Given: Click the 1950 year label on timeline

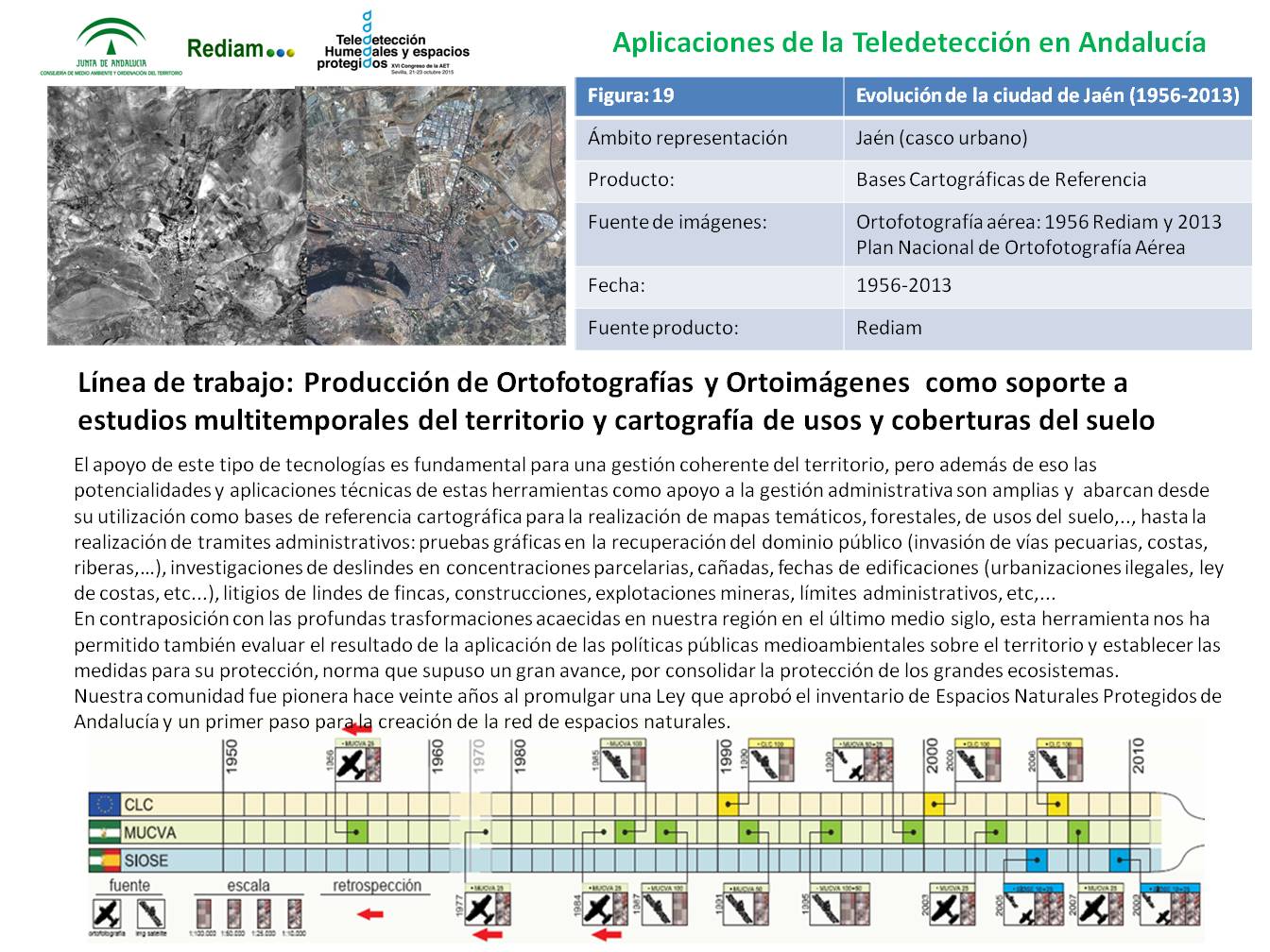Looking at the screenshot, I should (x=232, y=756).
